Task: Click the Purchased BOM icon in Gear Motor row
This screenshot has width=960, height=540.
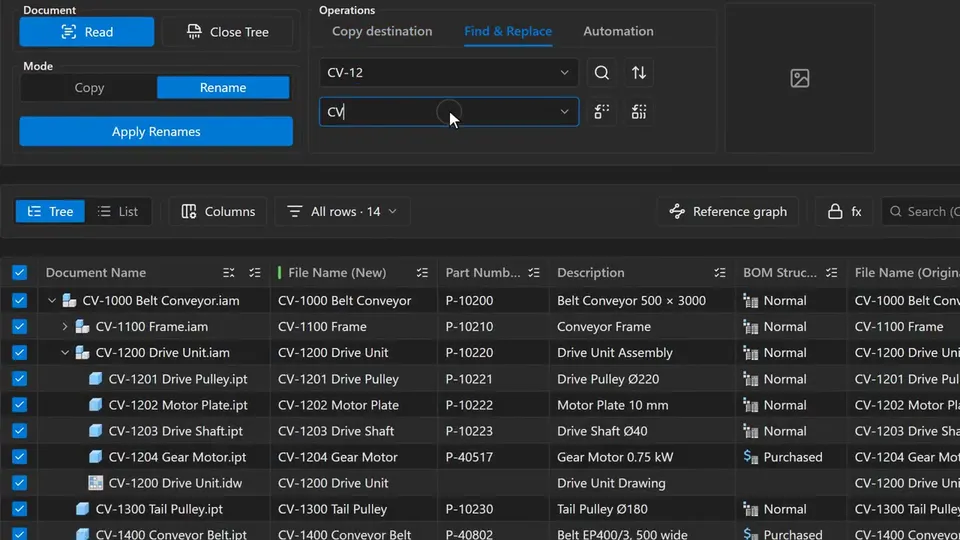Action: pyautogui.click(x=751, y=457)
